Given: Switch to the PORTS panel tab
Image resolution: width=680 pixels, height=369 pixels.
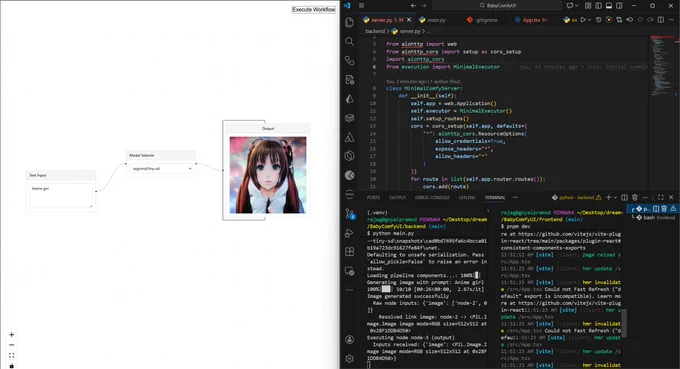Looking at the screenshot, I should tap(373, 198).
